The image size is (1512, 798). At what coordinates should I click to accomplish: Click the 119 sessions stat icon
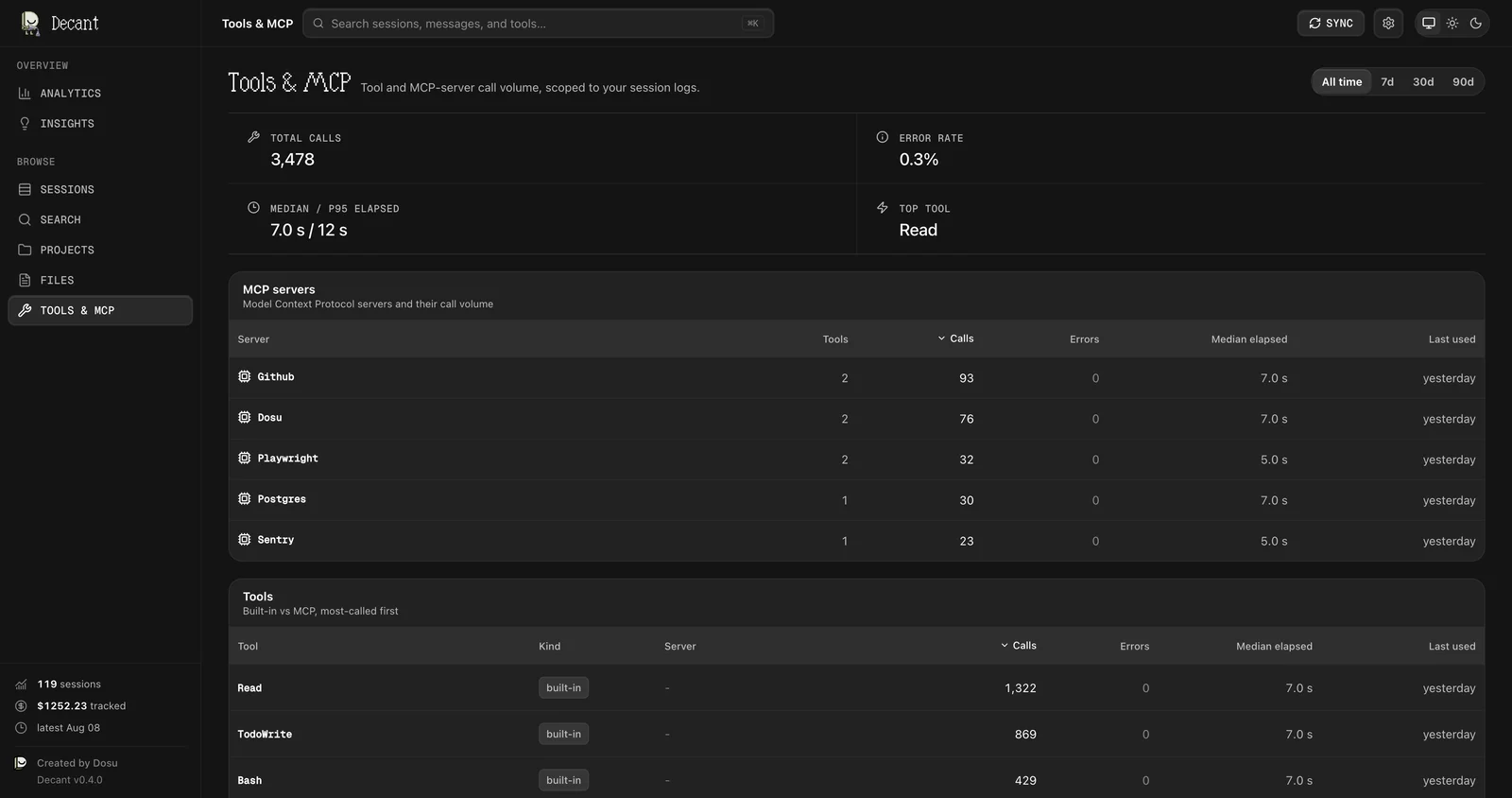pyautogui.click(x=21, y=685)
